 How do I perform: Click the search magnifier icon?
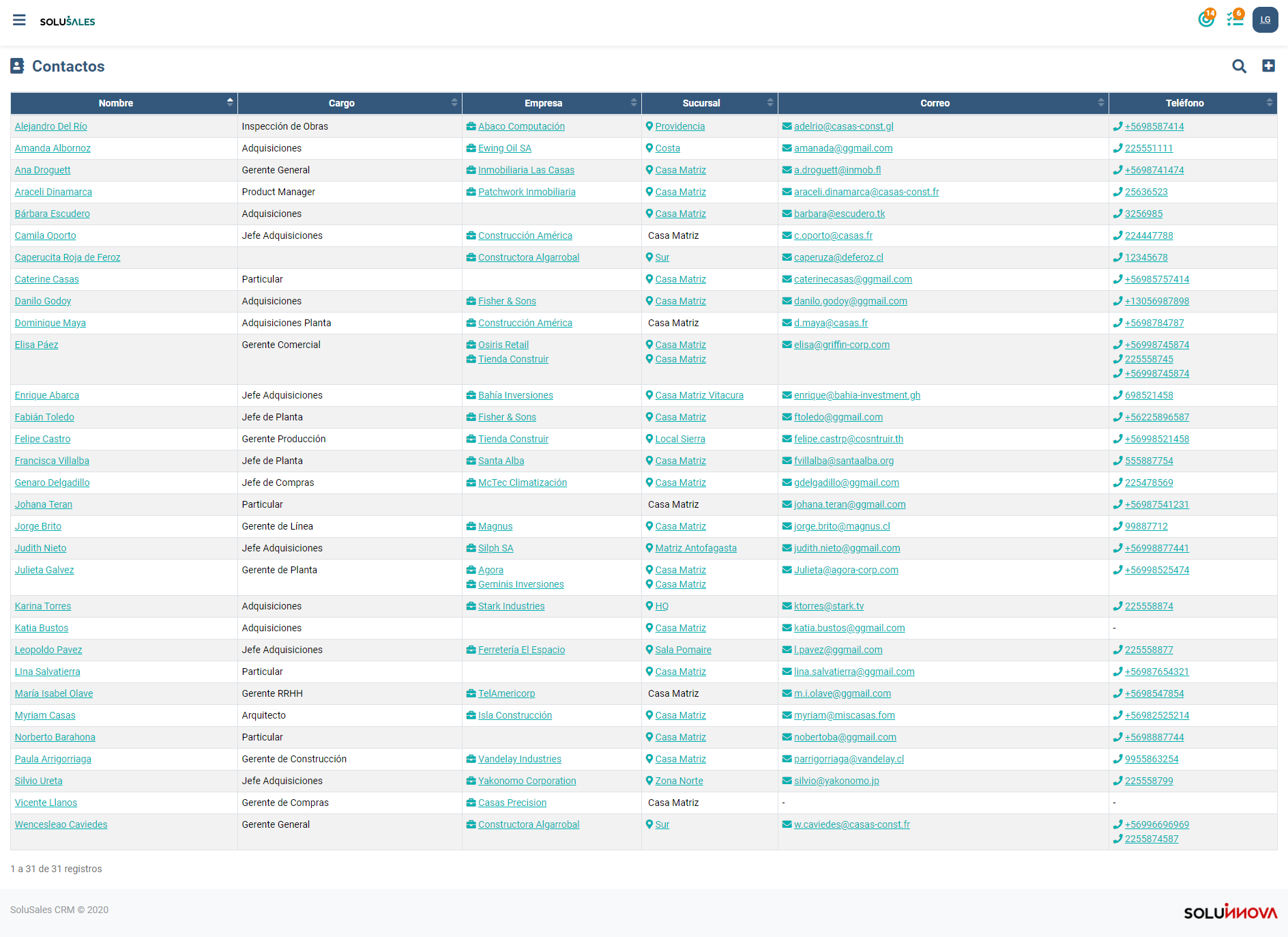coord(1239,66)
